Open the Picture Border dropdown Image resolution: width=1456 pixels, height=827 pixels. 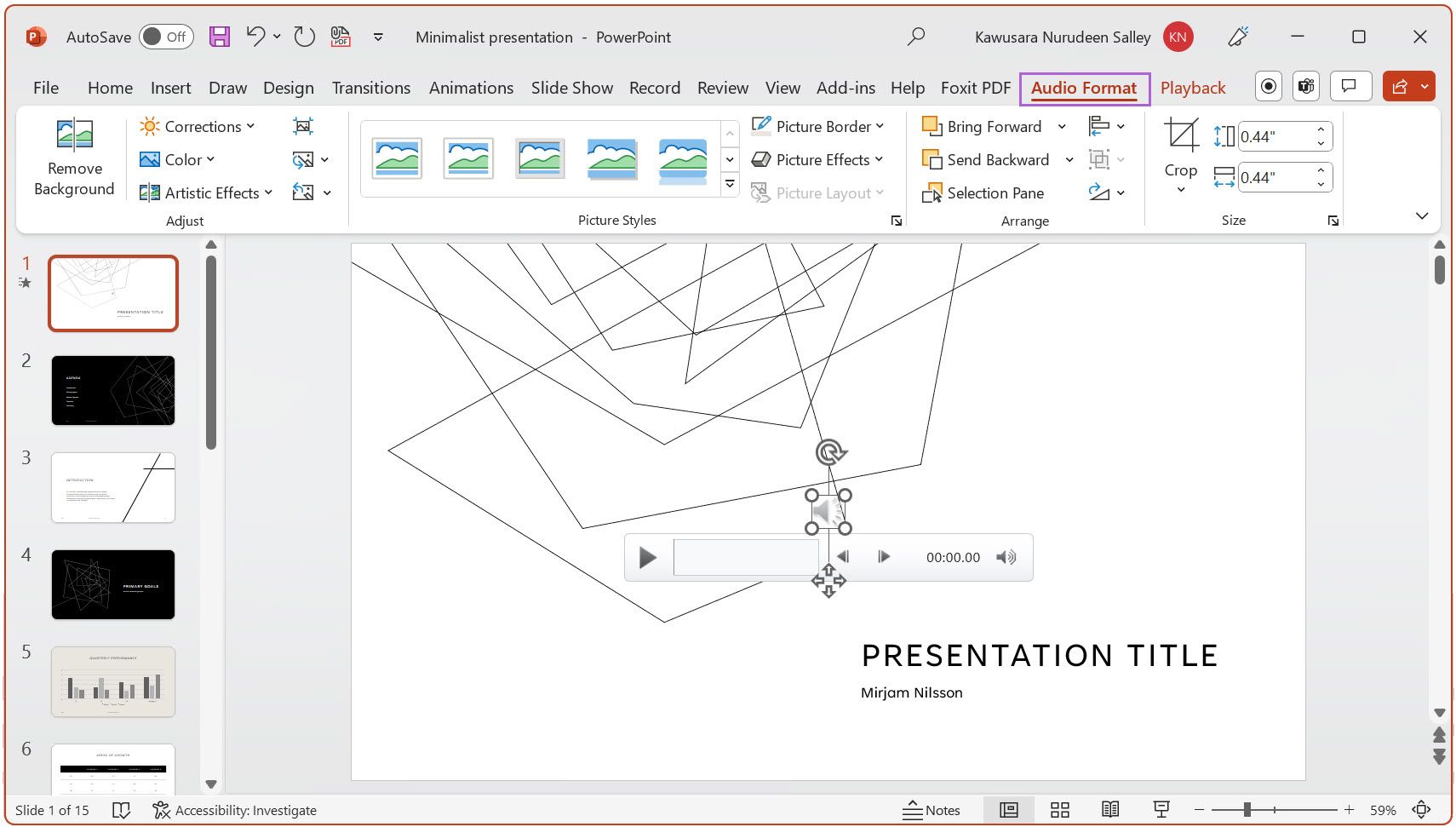(818, 126)
